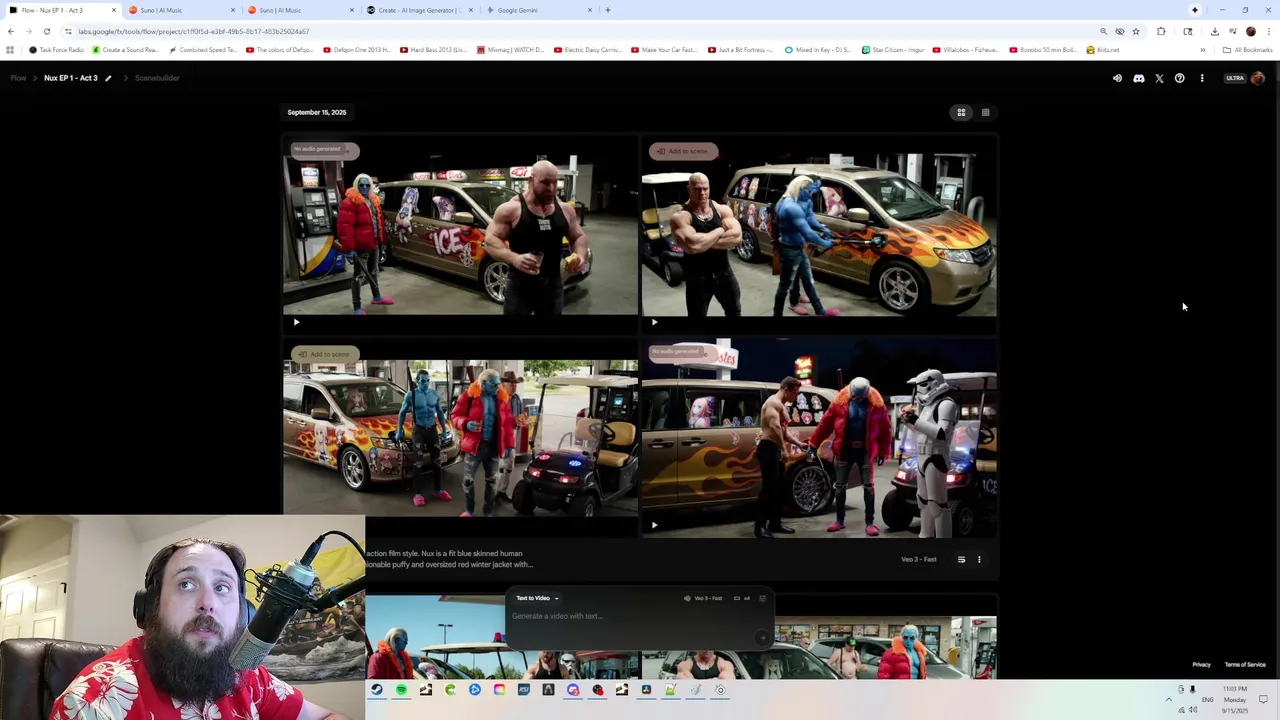This screenshot has width=1280, height=720.
Task: Play the top-left gas station video
Action: pos(296,322)
